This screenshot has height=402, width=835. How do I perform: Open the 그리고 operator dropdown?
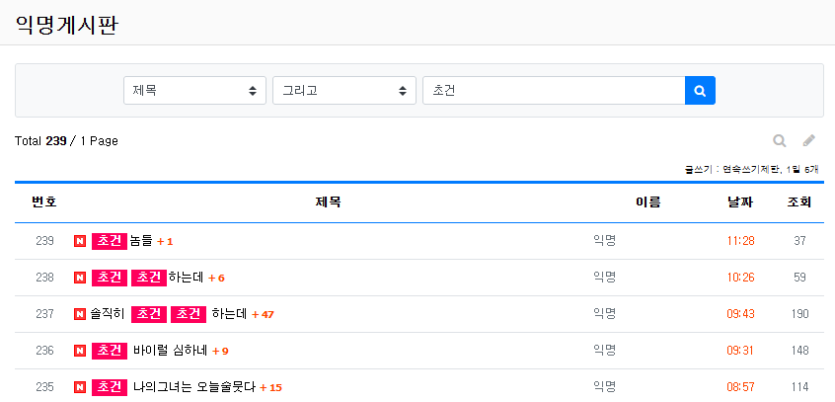click(345, 91)
